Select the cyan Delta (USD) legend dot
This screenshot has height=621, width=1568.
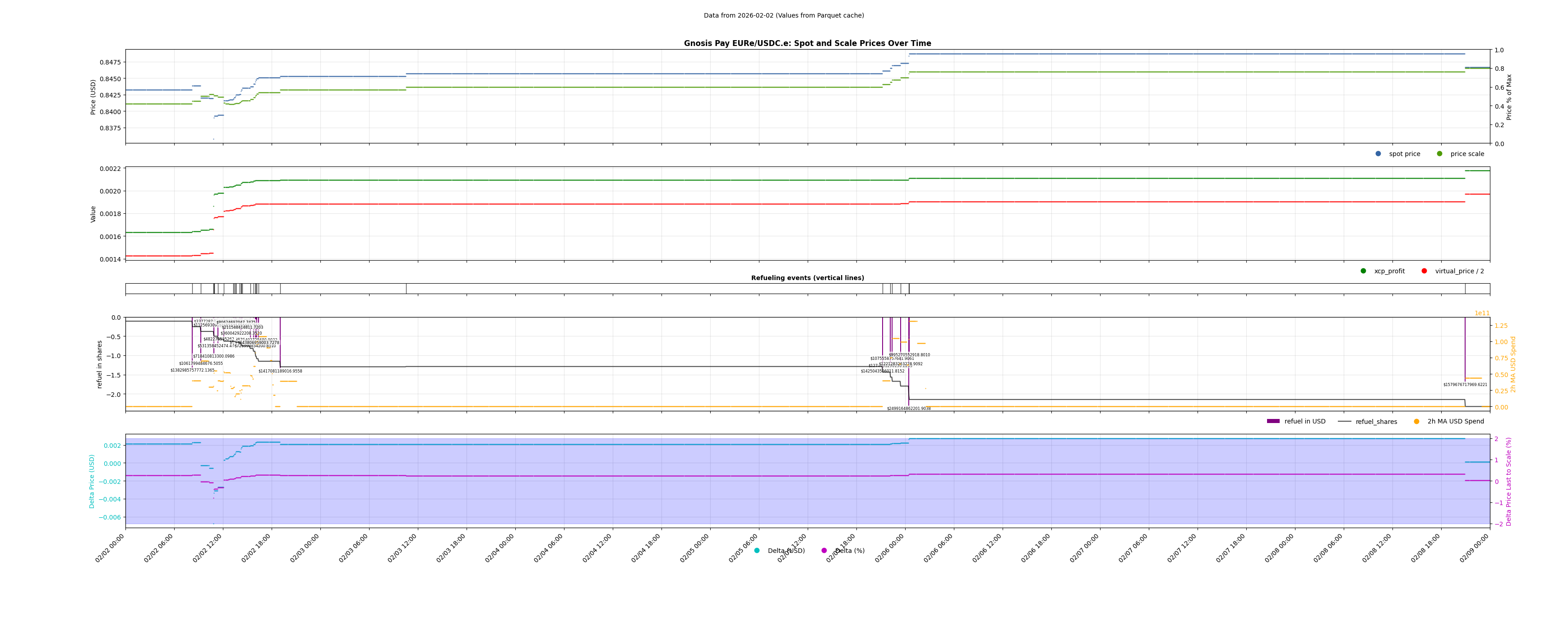757,551
